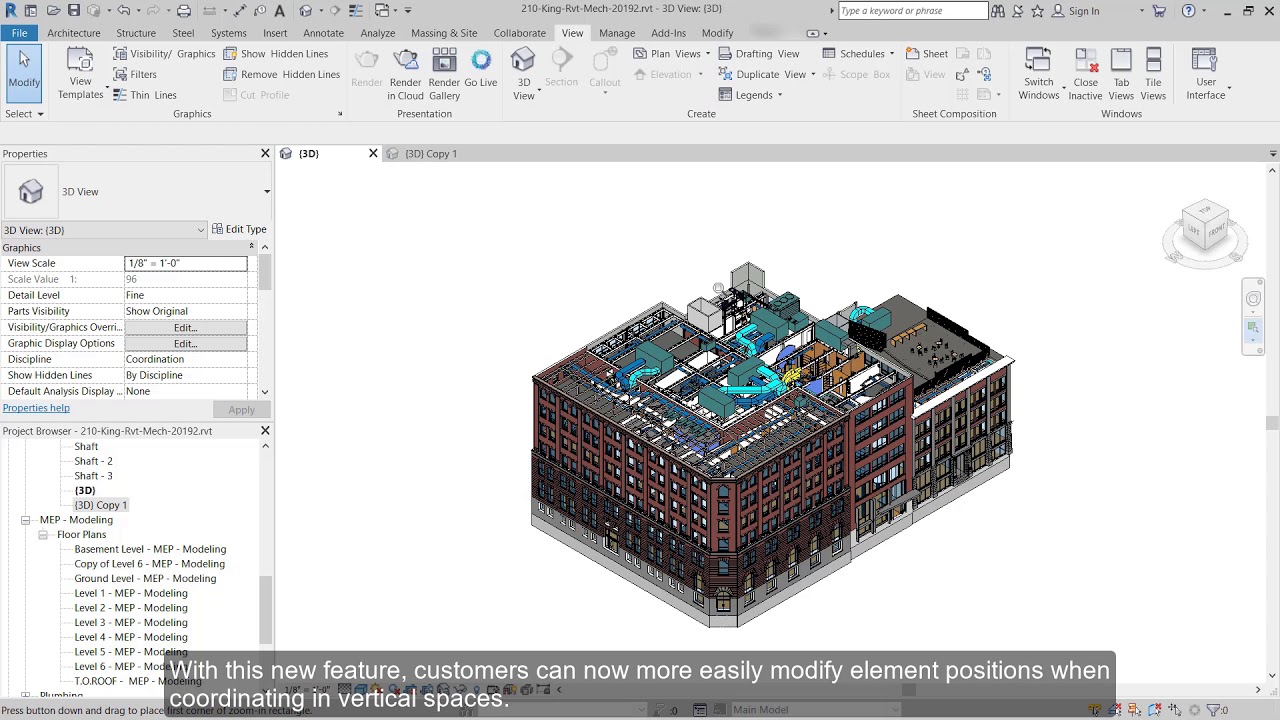
Task: Open User Interface options
Action: pyautogui.click(x=1206, y=74)
